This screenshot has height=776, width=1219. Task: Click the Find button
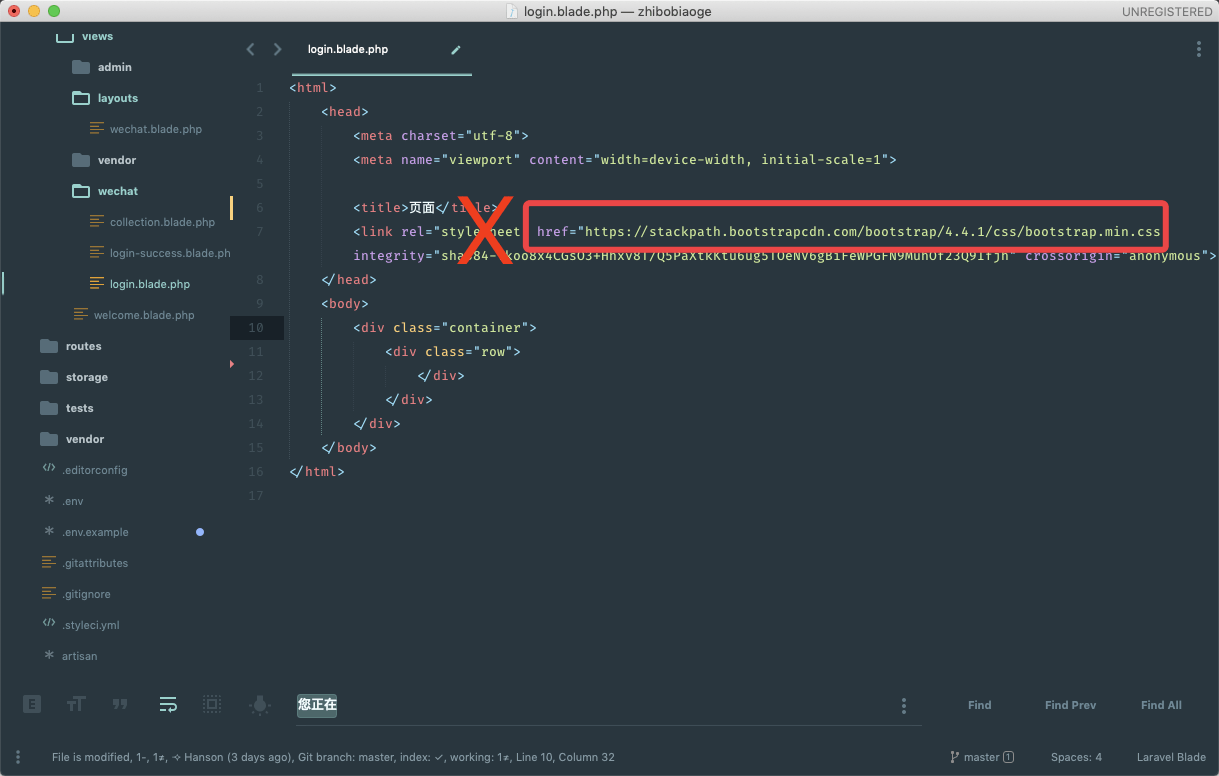tap(980, 705)
